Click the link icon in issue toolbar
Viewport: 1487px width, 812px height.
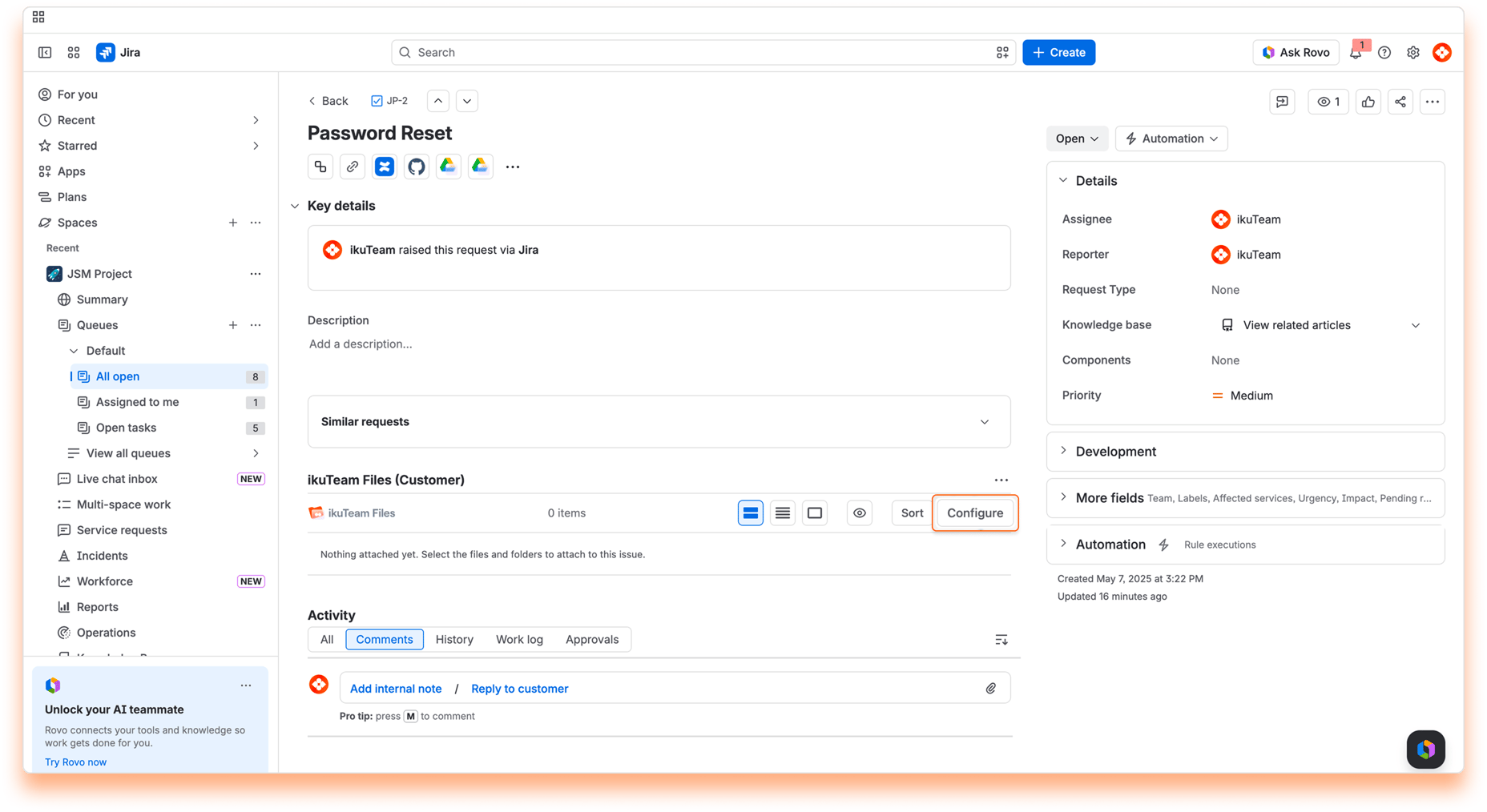pos(353,167)
